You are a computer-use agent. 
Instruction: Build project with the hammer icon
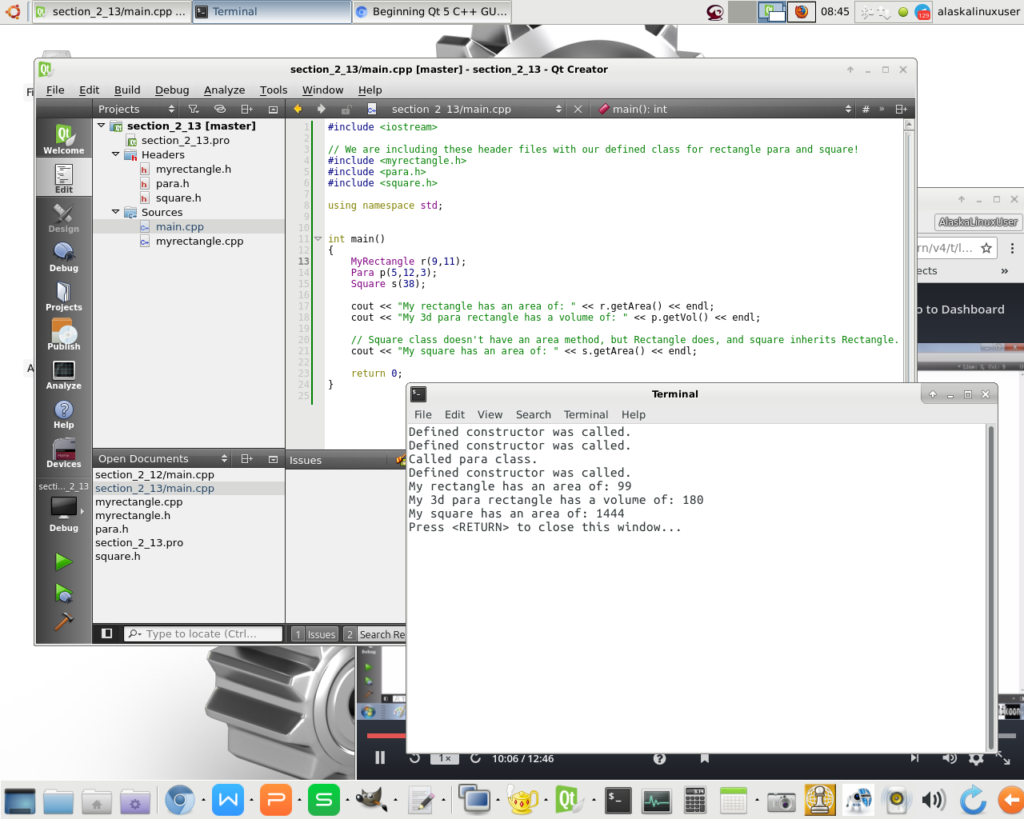click(63, 621)
